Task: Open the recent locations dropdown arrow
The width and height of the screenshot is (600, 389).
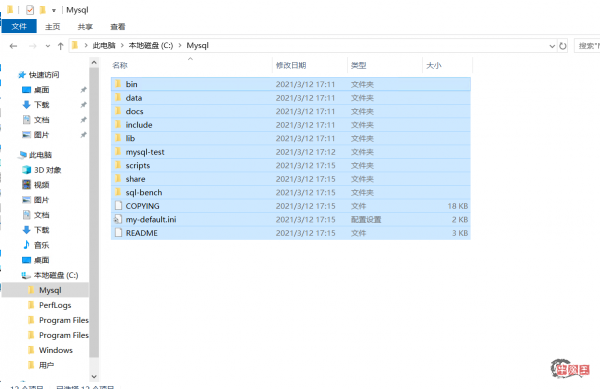Action: click(47, 46)
